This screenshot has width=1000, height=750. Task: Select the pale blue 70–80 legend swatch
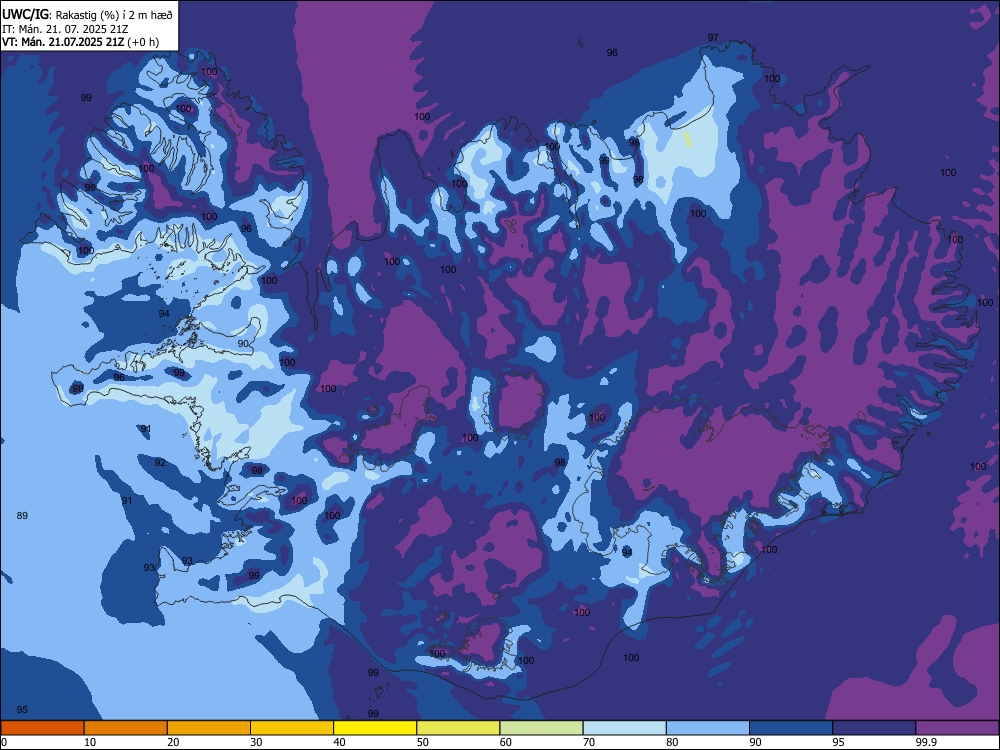point(624,728)
